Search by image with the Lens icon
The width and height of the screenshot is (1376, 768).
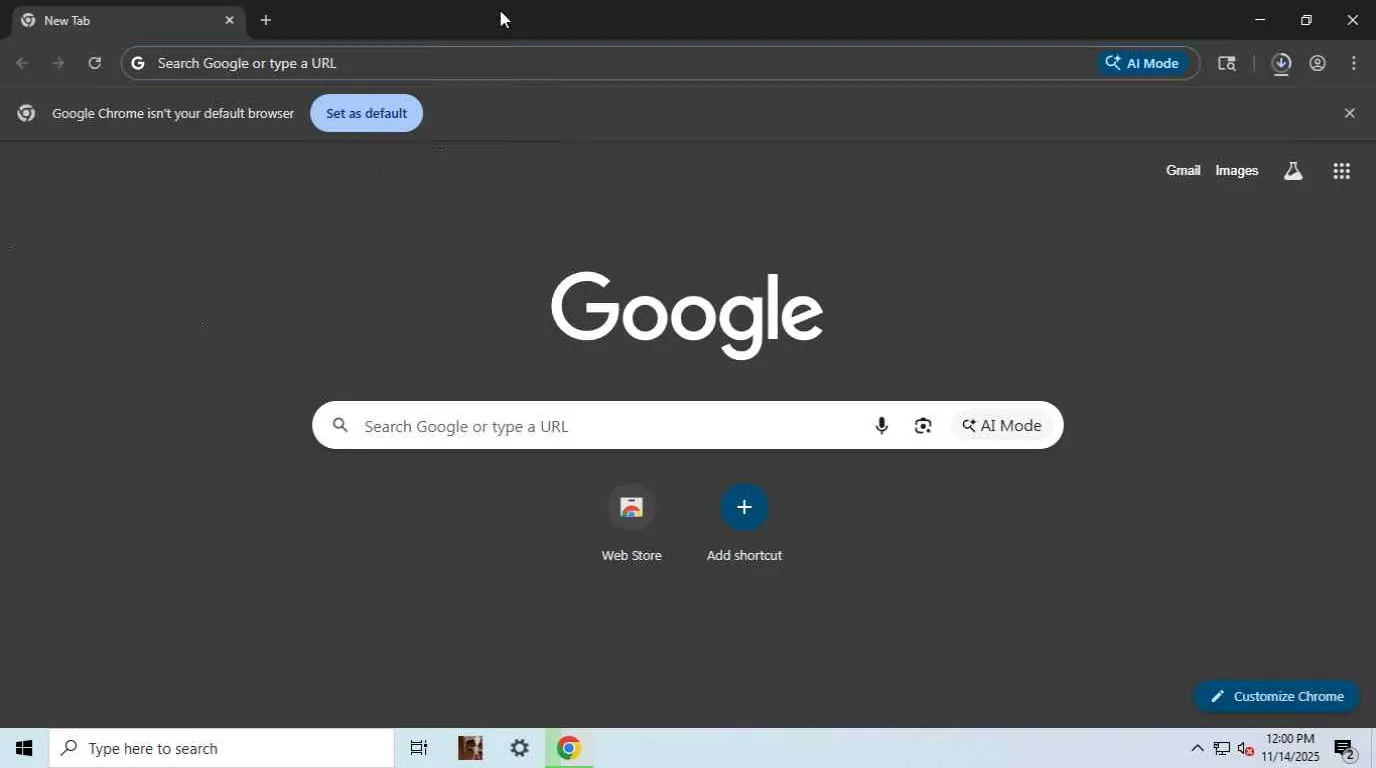[923, 426]
